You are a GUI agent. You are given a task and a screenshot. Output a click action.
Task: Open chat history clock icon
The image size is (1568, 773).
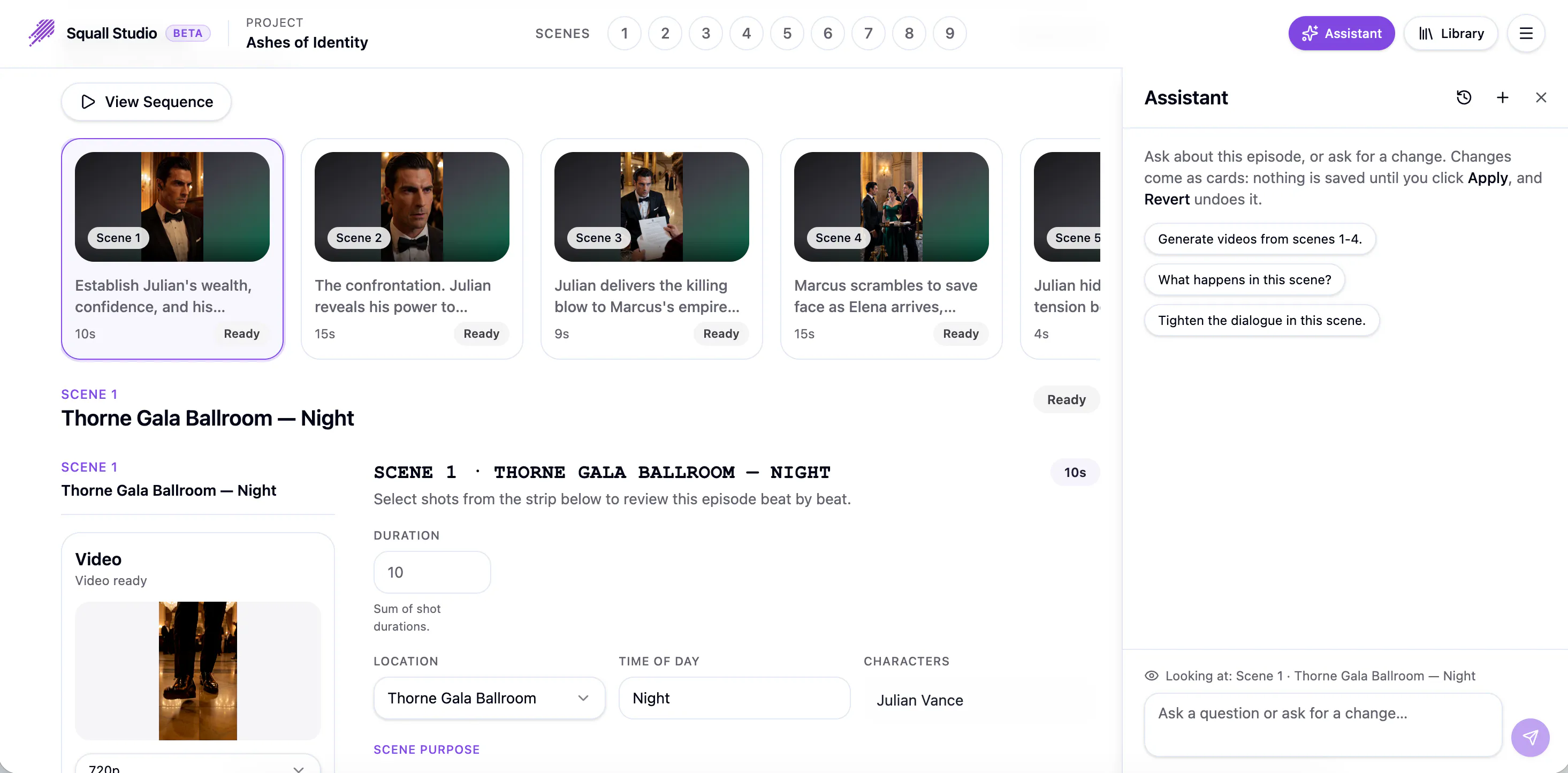(1464, 97)
